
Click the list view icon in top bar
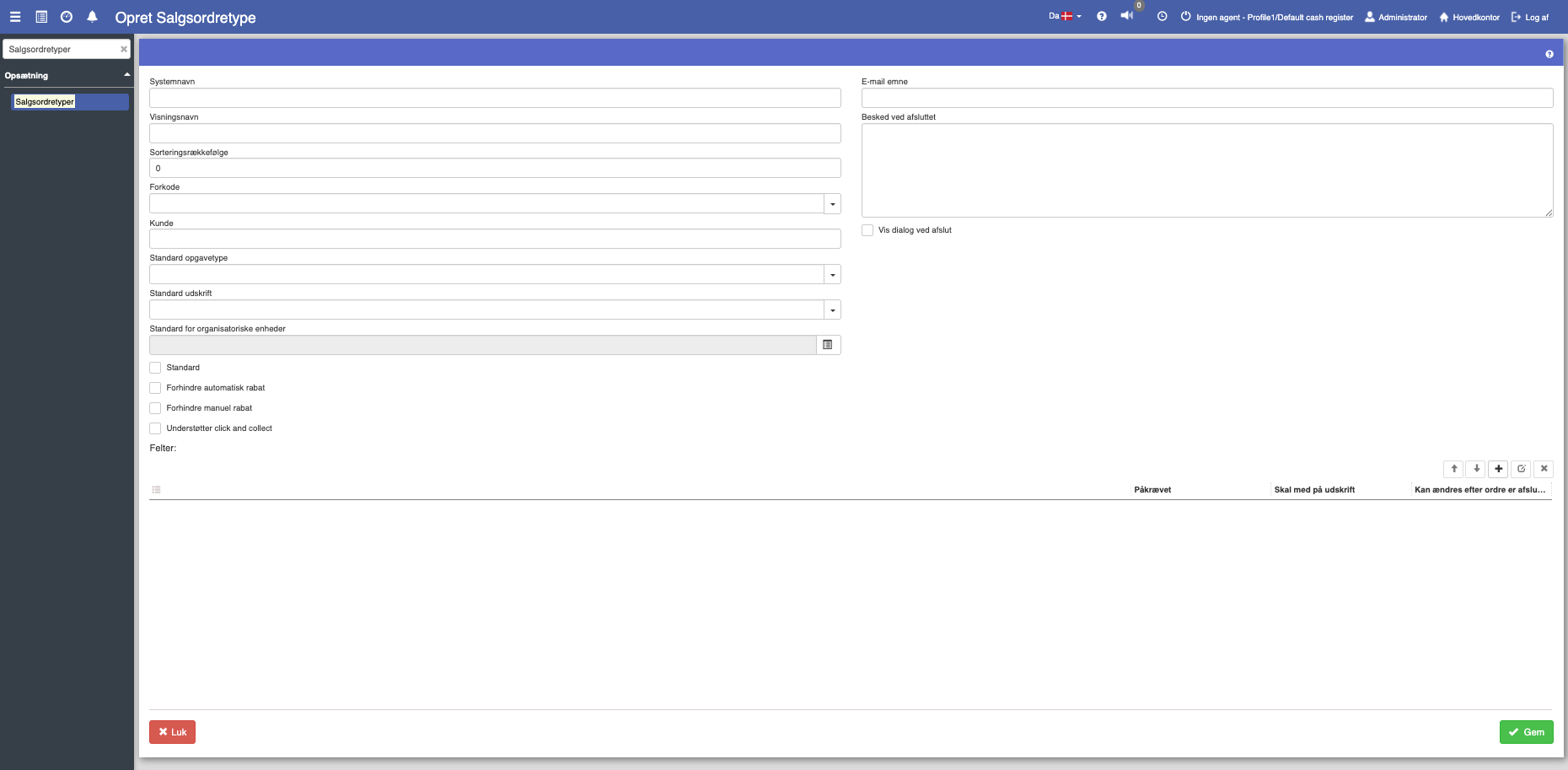tap(41, 17)
